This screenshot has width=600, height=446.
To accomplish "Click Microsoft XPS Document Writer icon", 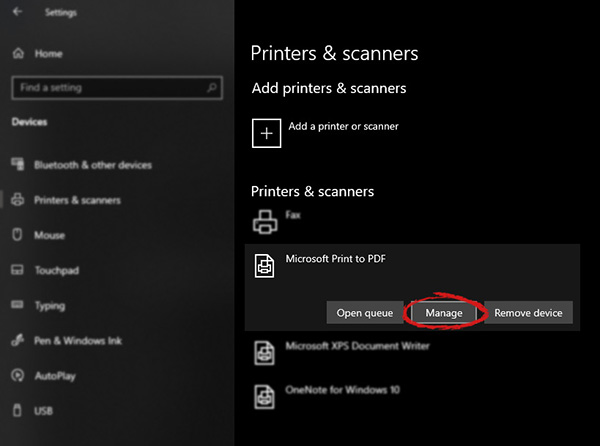I will coord(264,353).
